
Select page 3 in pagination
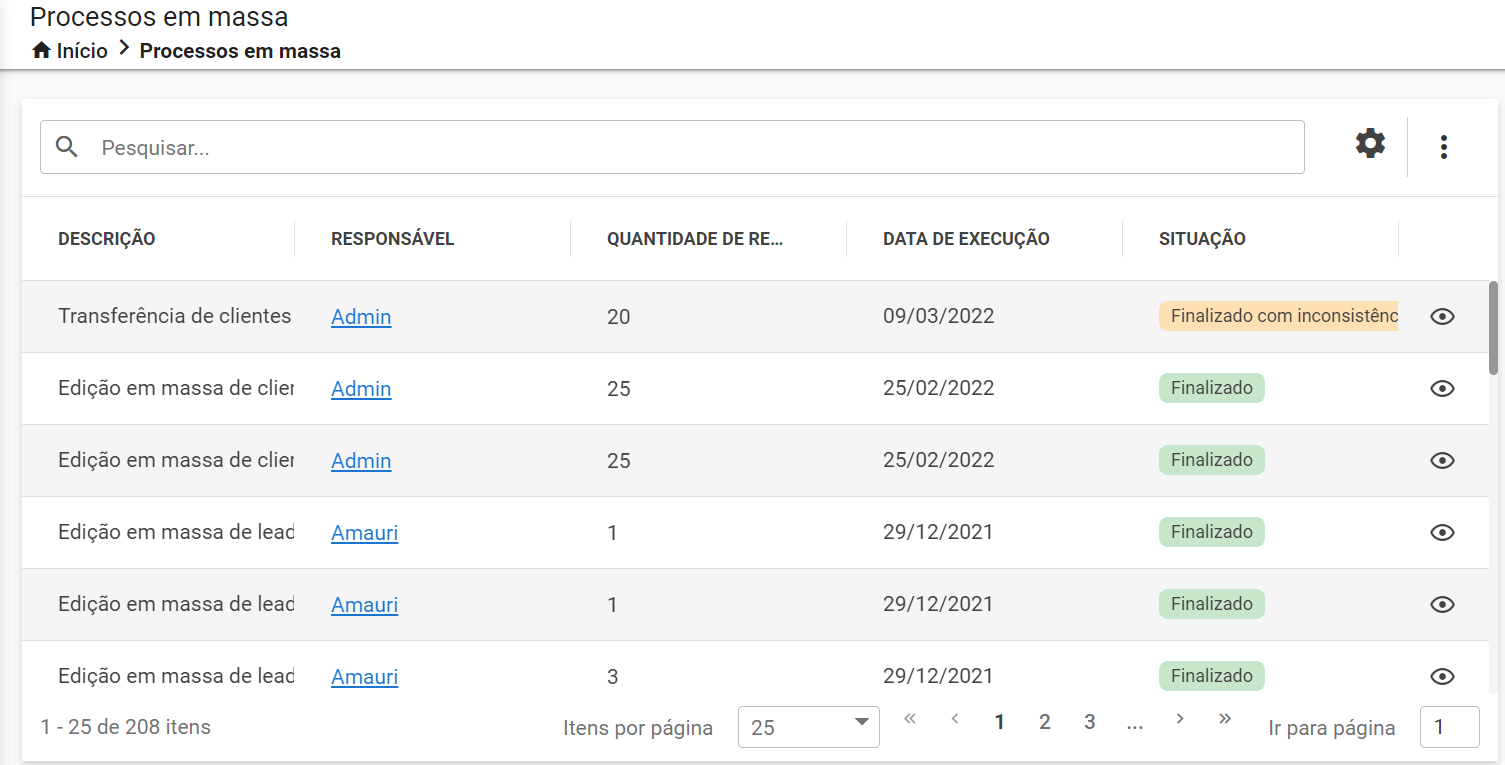point(1089,722)
